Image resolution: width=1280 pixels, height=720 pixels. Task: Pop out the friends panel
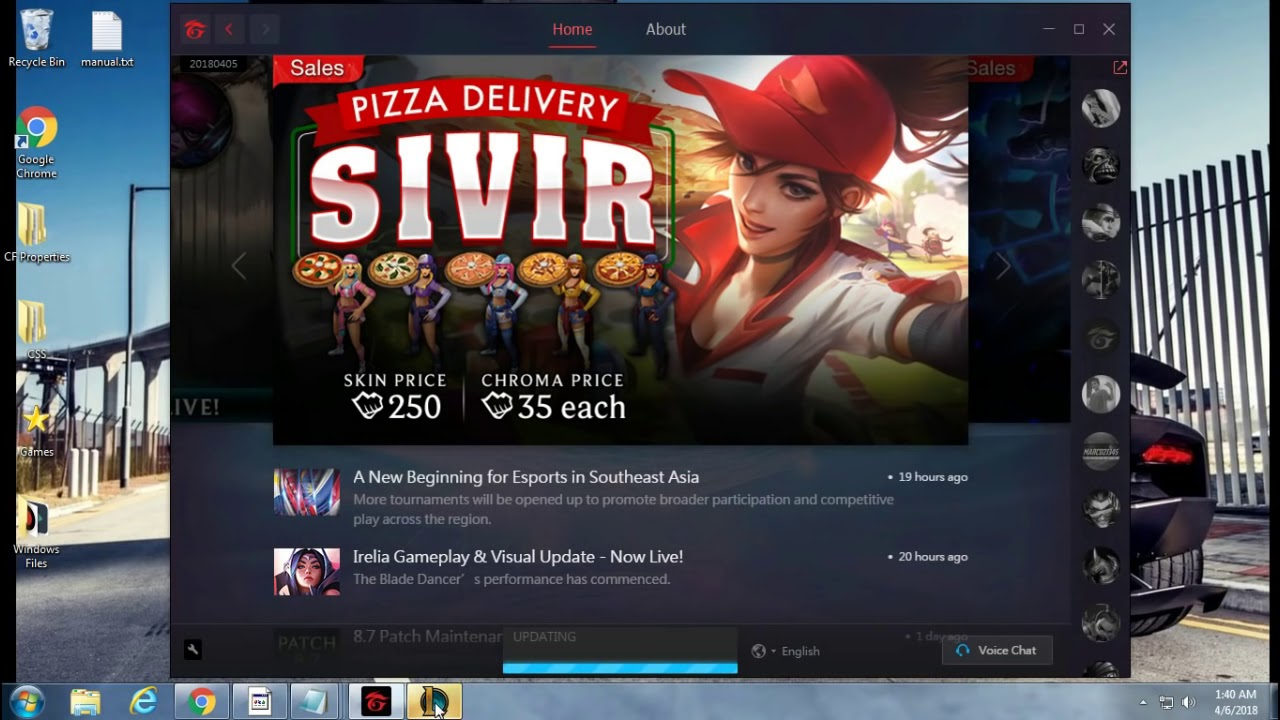[1120, 67]
